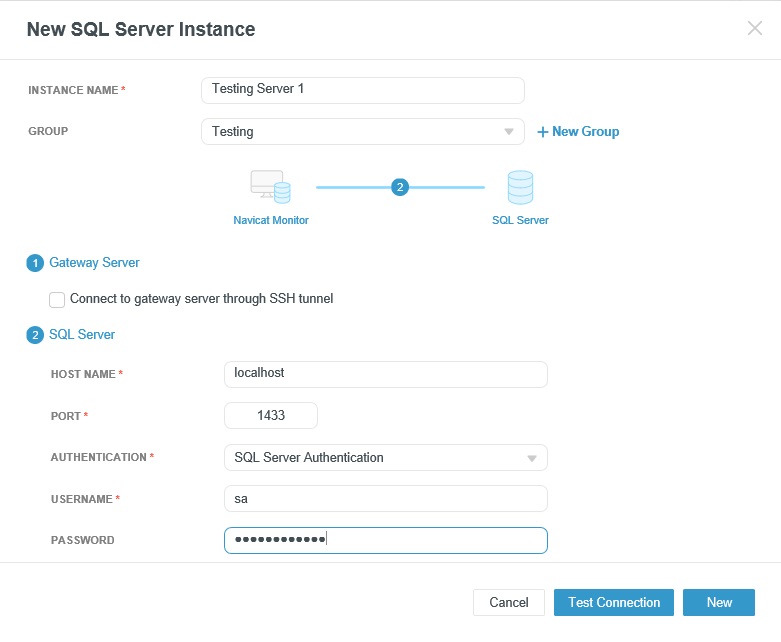Select the SQL Server Authentication combo box

(386, 458)
